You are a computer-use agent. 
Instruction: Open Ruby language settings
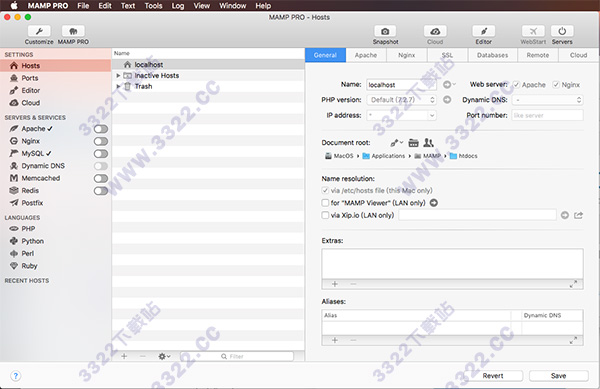point(29,266)
